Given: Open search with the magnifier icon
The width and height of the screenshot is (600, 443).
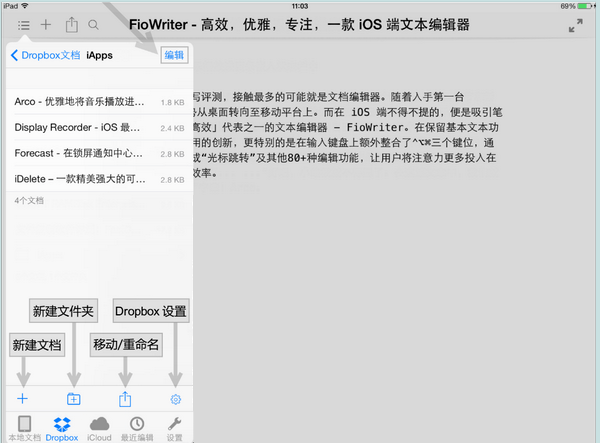Looking at the screenshot, I should click(x=93, y=25).
